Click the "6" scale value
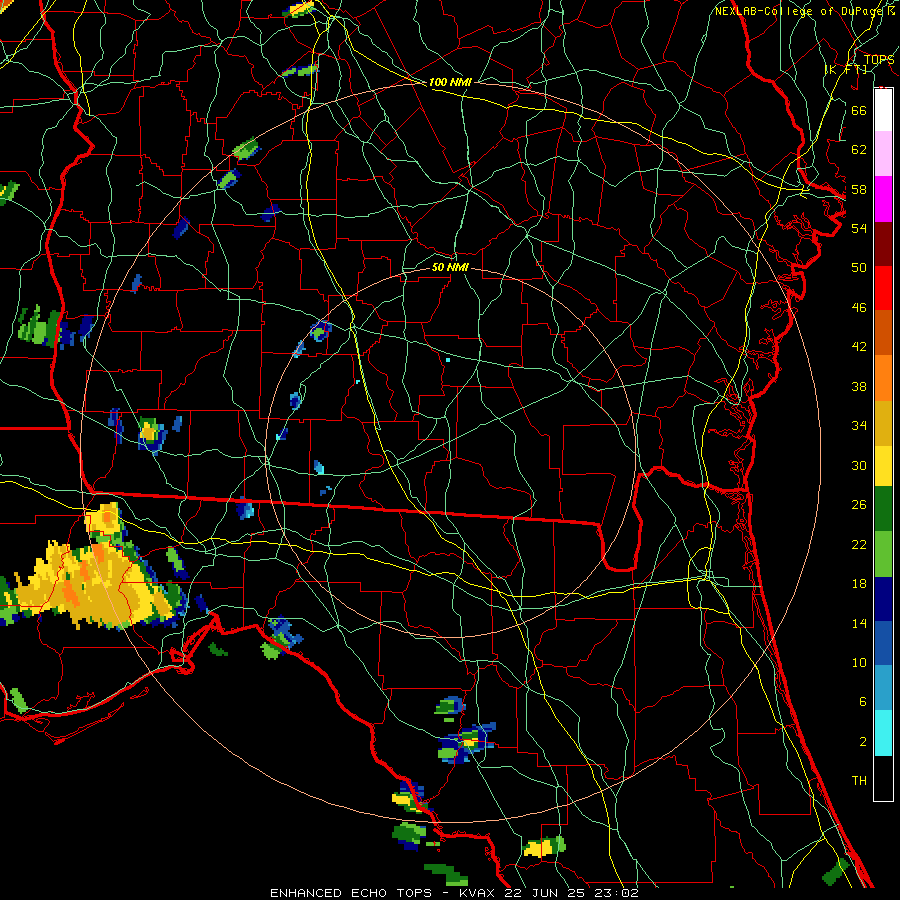 (x=862, y=701)
